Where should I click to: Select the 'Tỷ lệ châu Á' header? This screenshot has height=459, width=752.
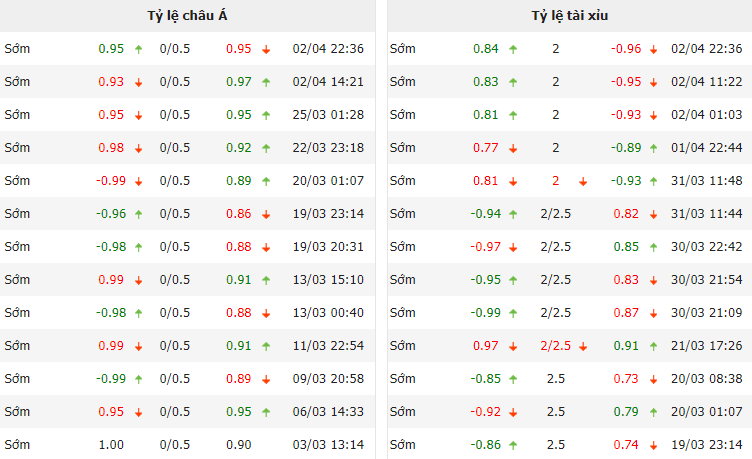[187, 16]
